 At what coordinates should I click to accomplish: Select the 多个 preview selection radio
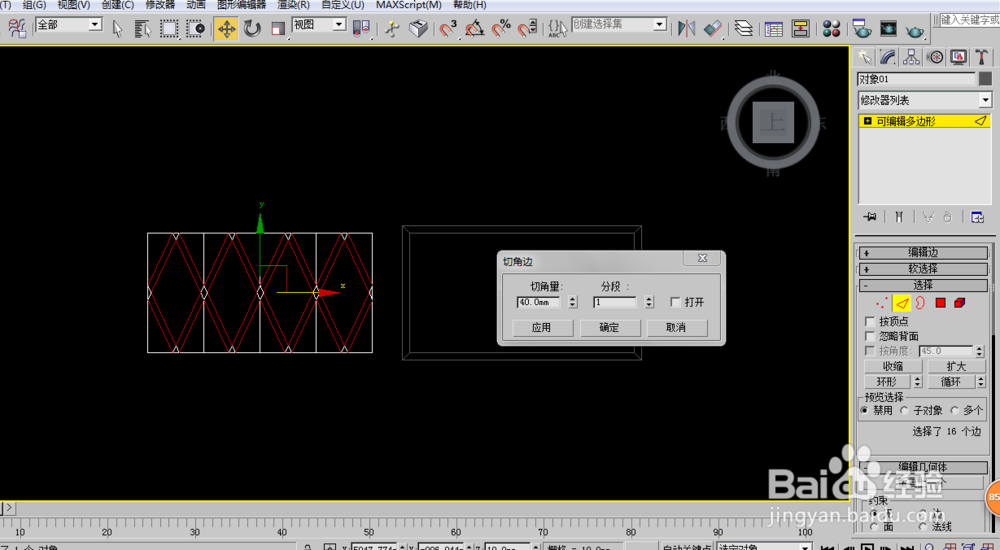tap(955, 410)
